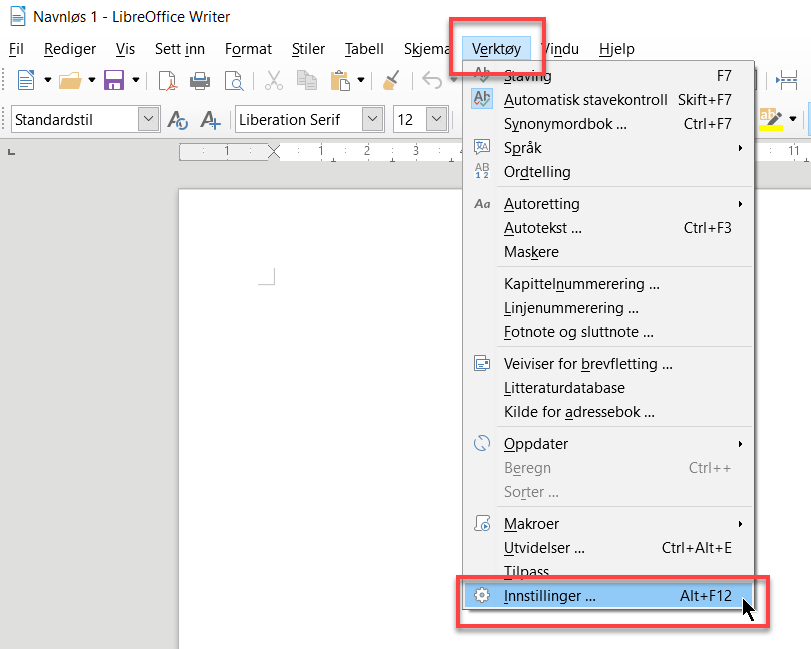The height and width of the screenshot is (649, 811).
Task: Click the New document icon
Action: [x=25, y=80]
